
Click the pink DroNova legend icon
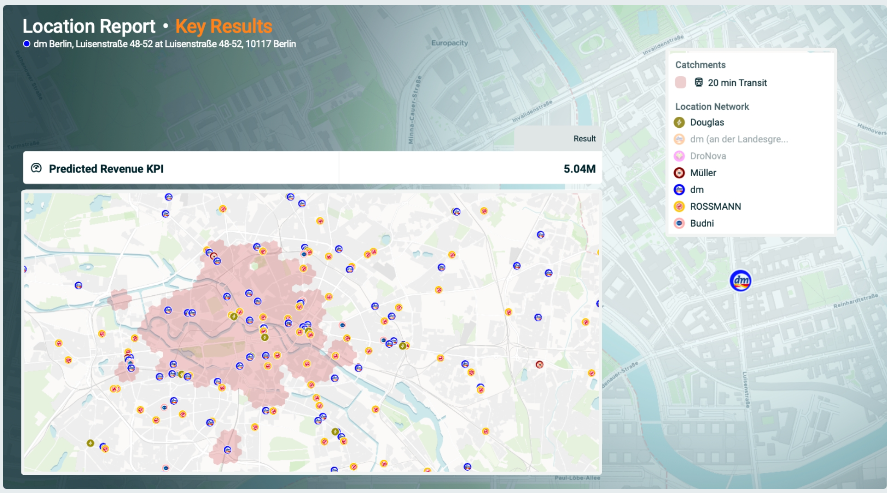click(679, 156)
